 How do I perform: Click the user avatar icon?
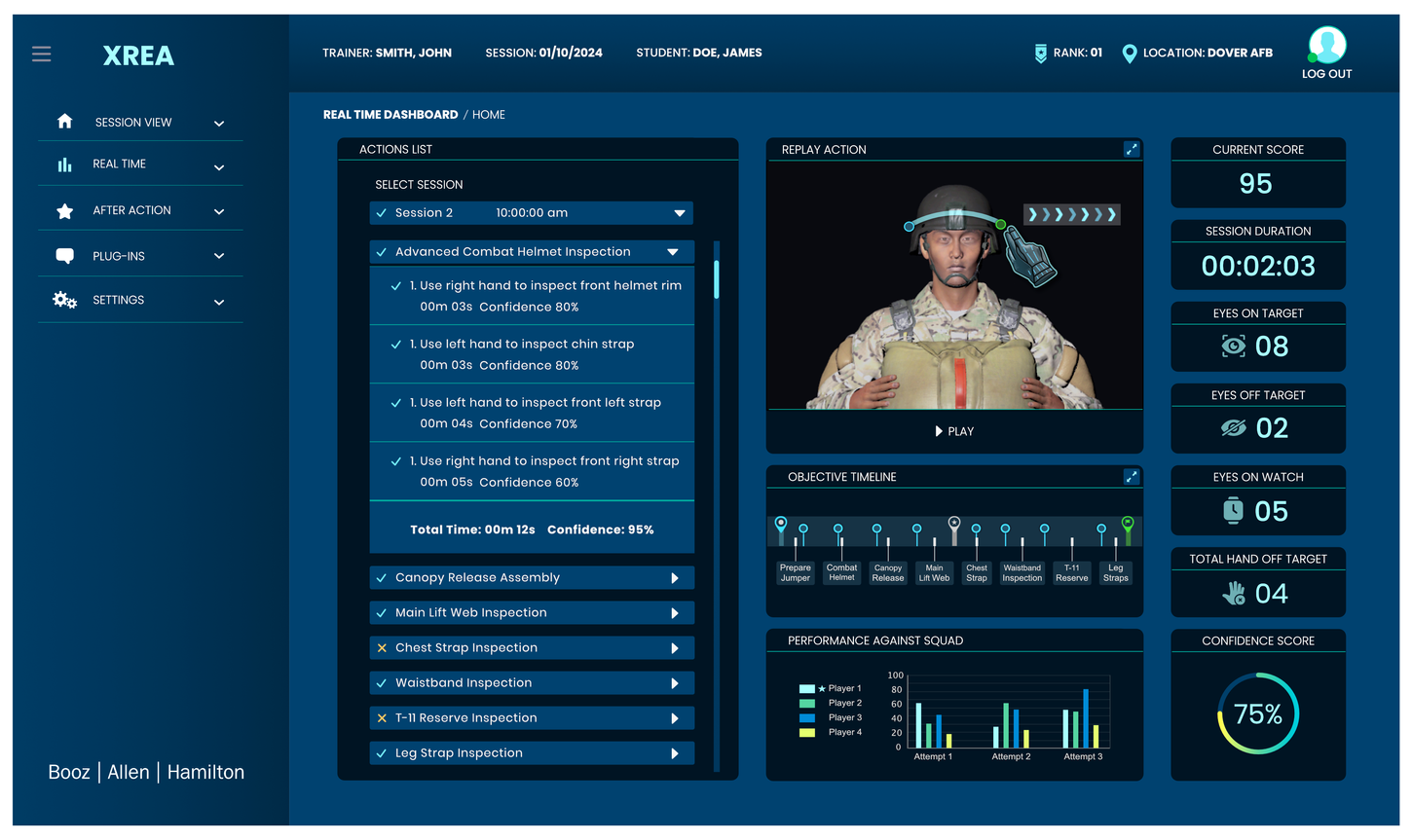1326,45
